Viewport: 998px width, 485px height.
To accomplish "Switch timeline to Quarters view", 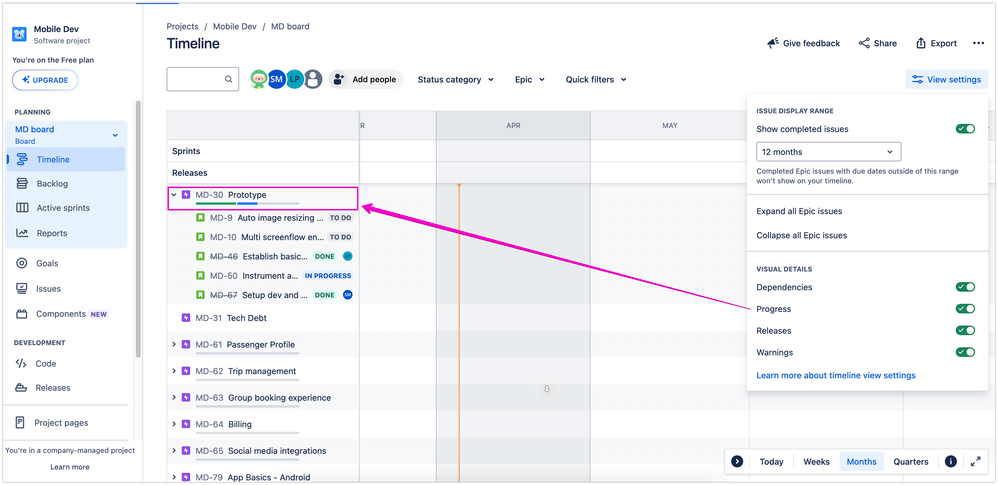I will click(x=911, y=461).
